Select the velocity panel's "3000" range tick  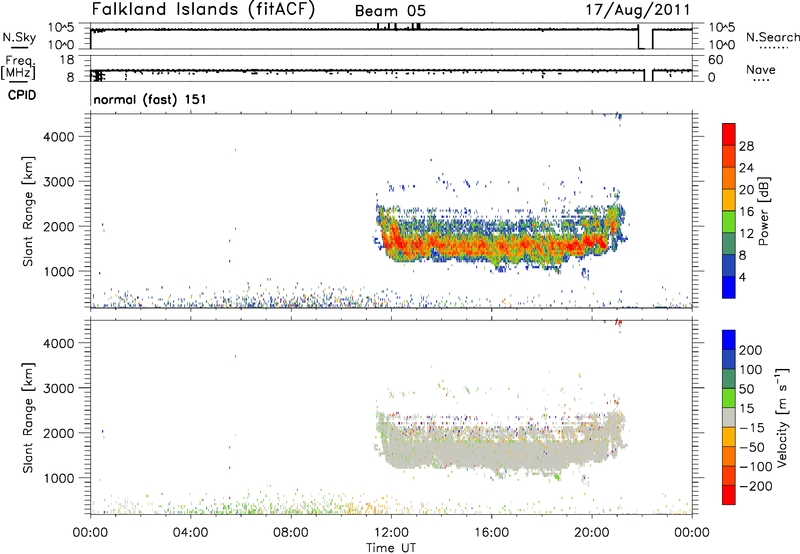[x=59, y=389]
